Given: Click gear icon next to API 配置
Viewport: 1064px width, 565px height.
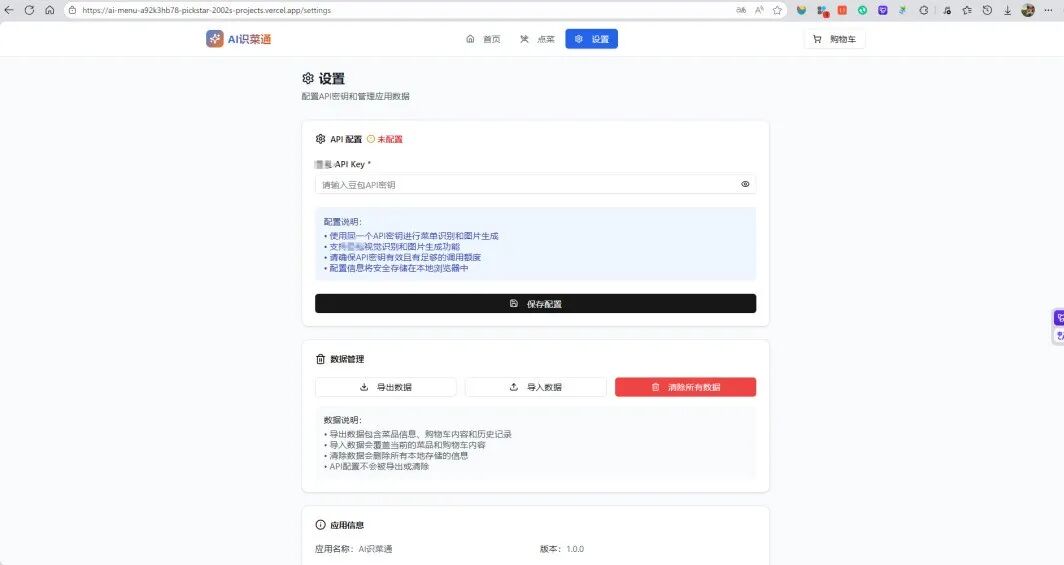Looking at the screenshot, I should coord(320,139).
